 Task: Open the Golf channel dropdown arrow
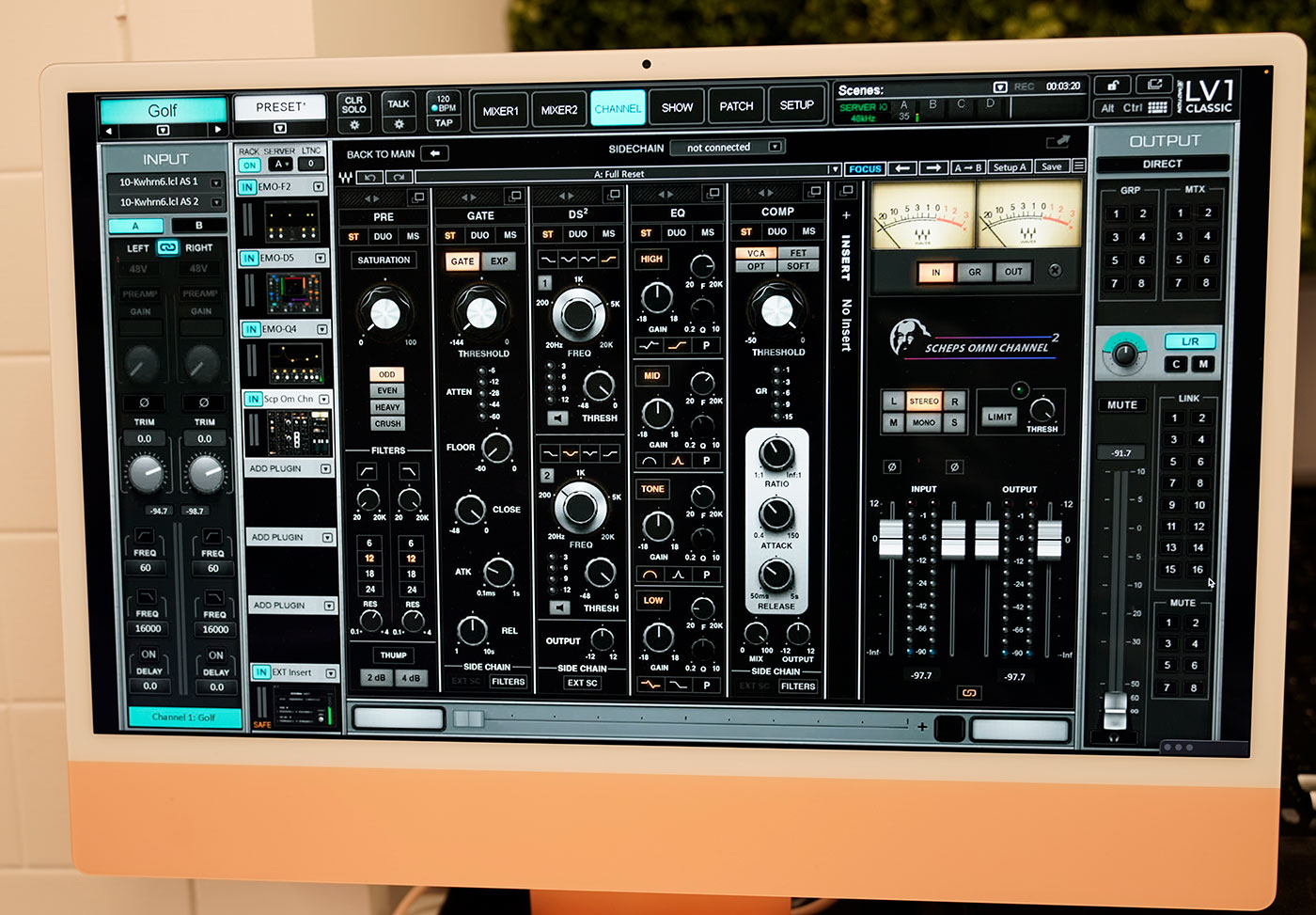point(164,130)
